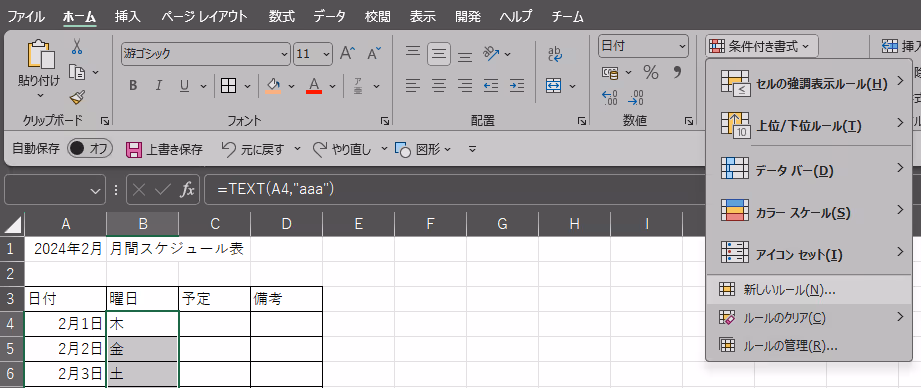Toggle middle vertical alignment
The height and width of the screenshot is (388, 921).
click(439, 54)
